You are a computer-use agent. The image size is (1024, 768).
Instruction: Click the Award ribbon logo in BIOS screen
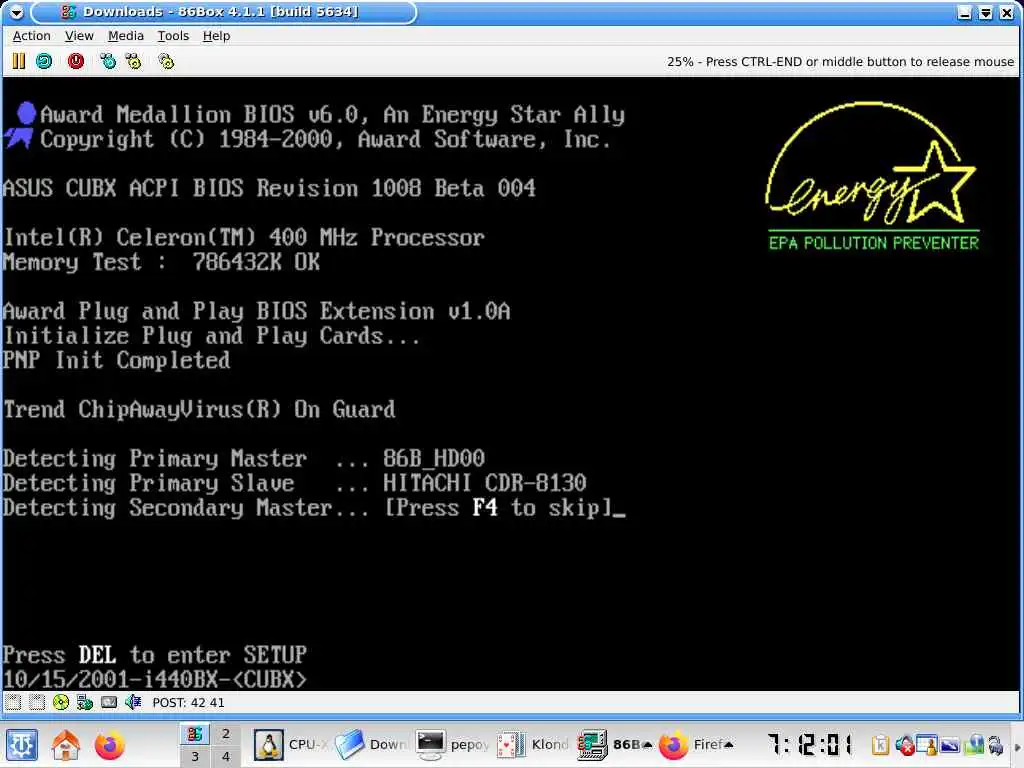20,125
